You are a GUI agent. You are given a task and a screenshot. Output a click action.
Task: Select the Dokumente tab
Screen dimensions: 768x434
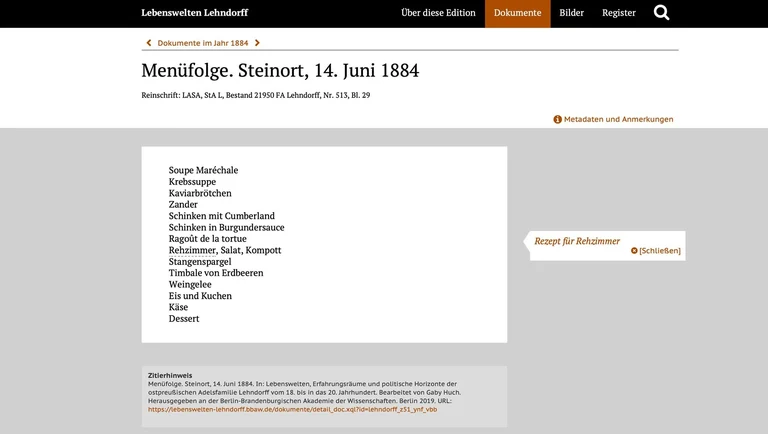(x=517, y=13)
